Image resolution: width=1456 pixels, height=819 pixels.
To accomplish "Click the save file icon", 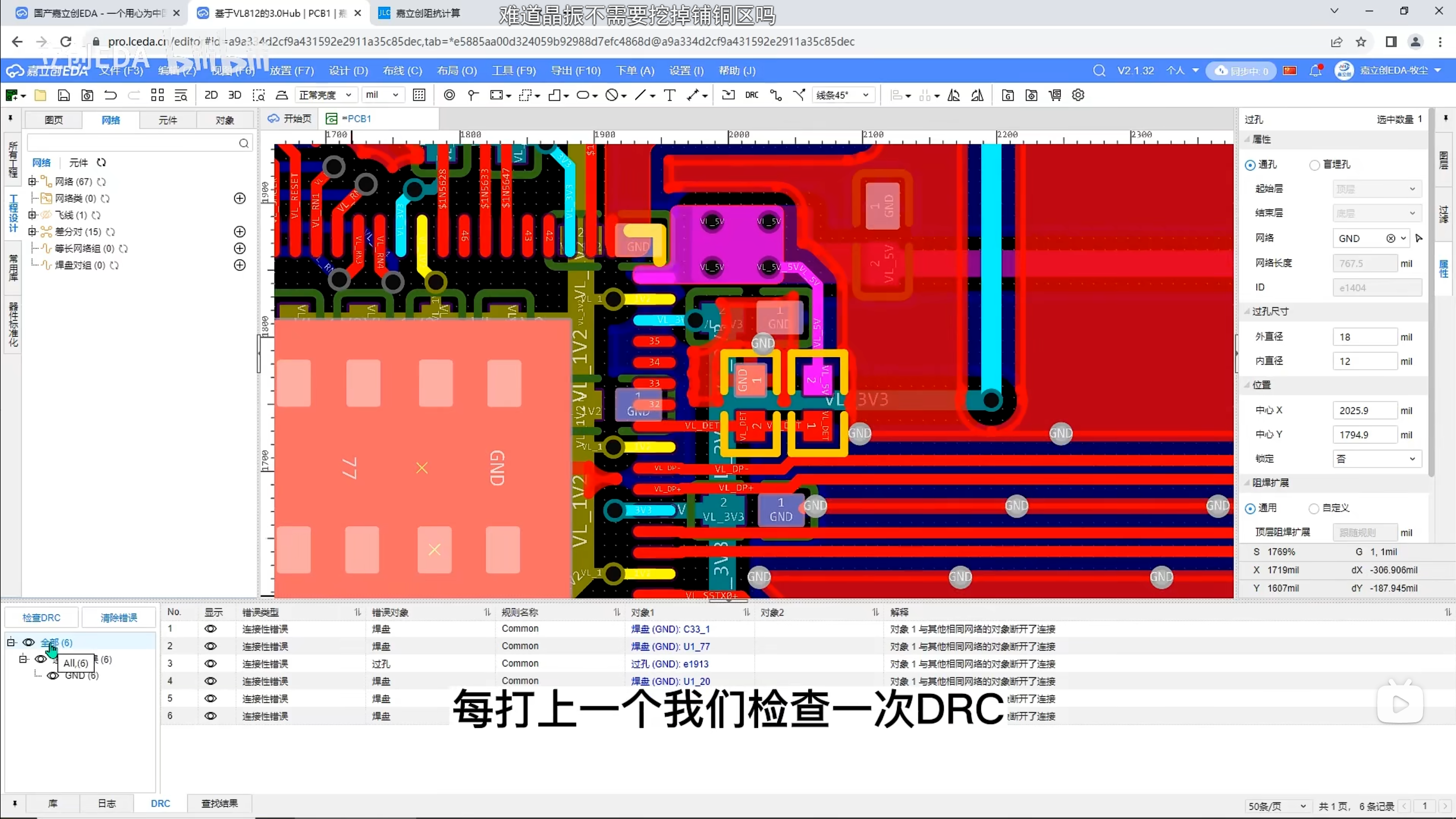I will (x=64, y=95).
